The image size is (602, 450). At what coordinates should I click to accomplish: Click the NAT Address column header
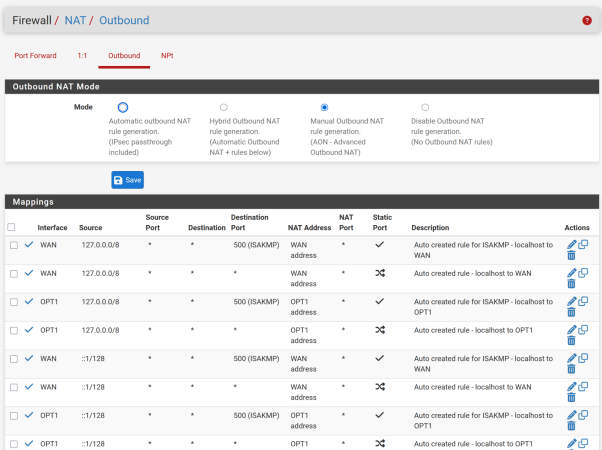(309, 228)
